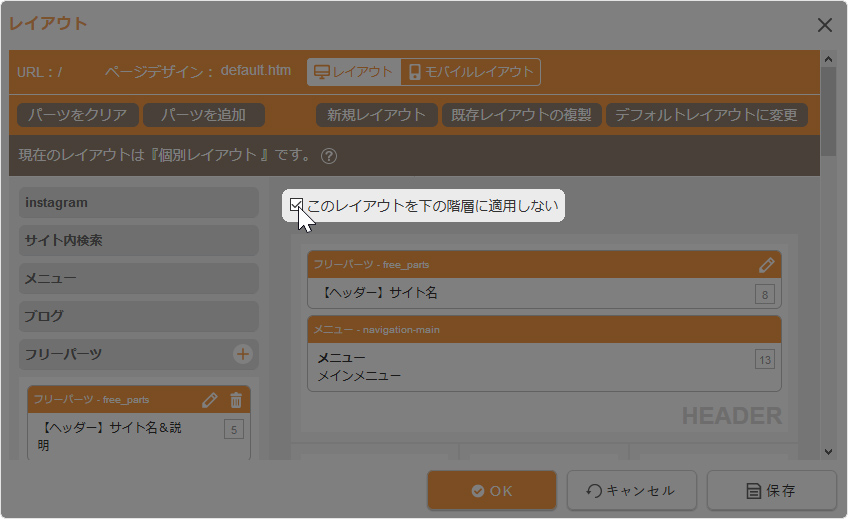Viewport: 848px width, 519px height.
Task: Click the 保存 save button
Action: (x=771, y=491)
